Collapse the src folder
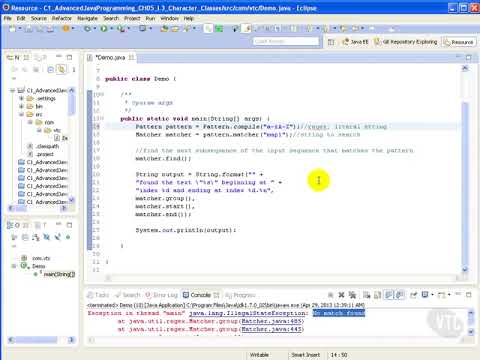 [x=21, y=114]
